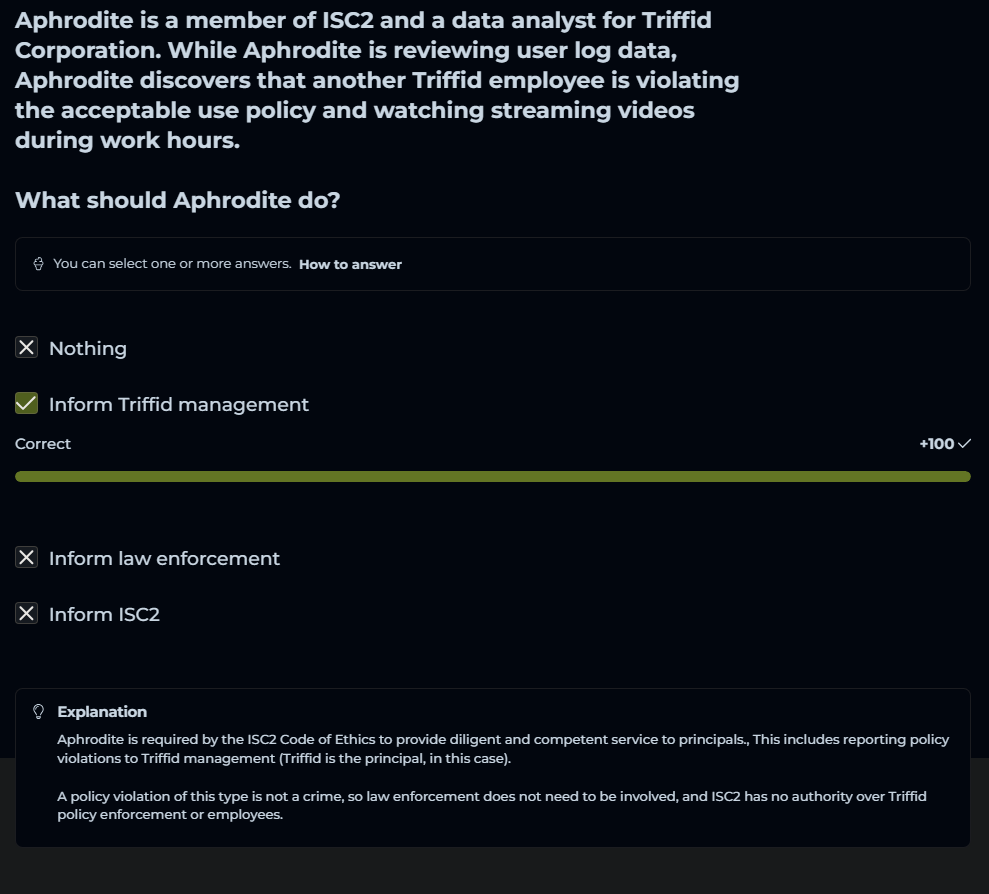Viewport: 989px width, 894px height.
Task: Click the explanation paragraph about law enforcement
Action: (x=491, y=805)
